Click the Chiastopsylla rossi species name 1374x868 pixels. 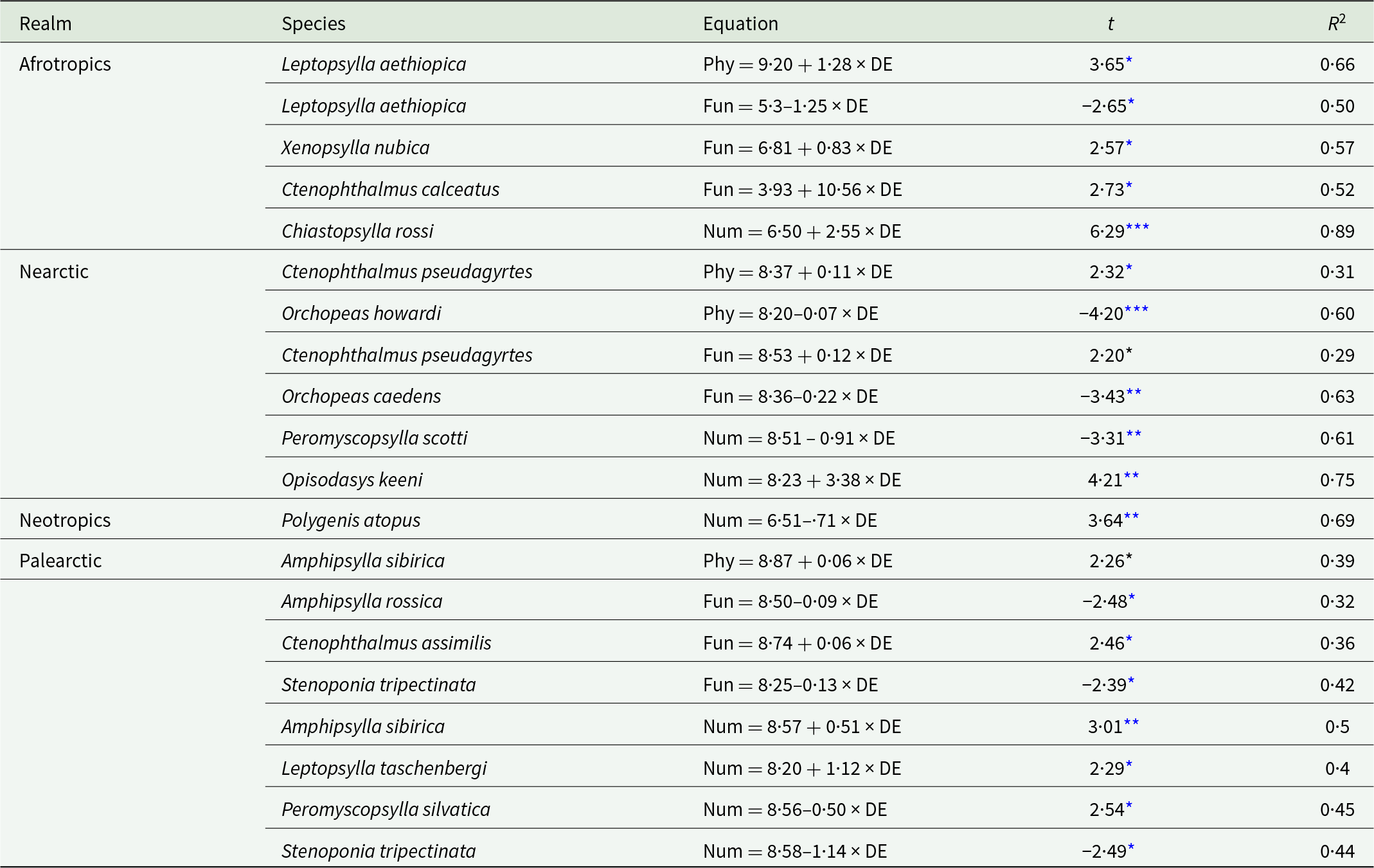click(357, 231)
